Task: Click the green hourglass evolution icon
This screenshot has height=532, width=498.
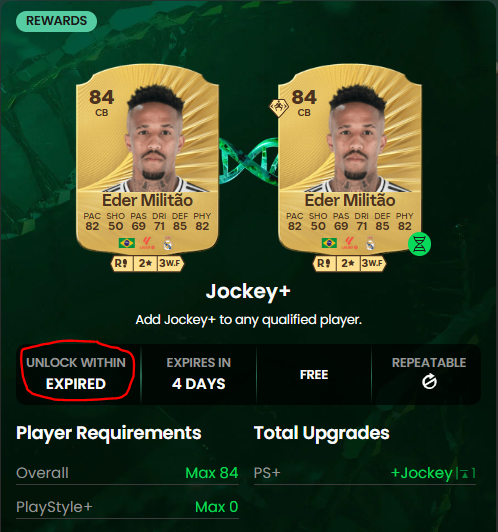Action: point(419,244)
